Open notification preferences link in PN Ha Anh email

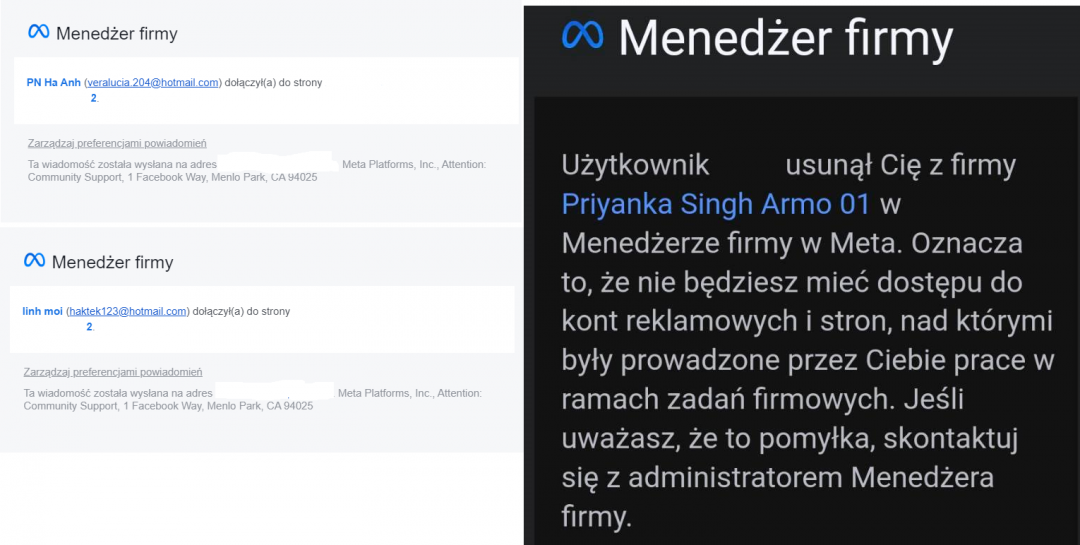click(117, 144)
